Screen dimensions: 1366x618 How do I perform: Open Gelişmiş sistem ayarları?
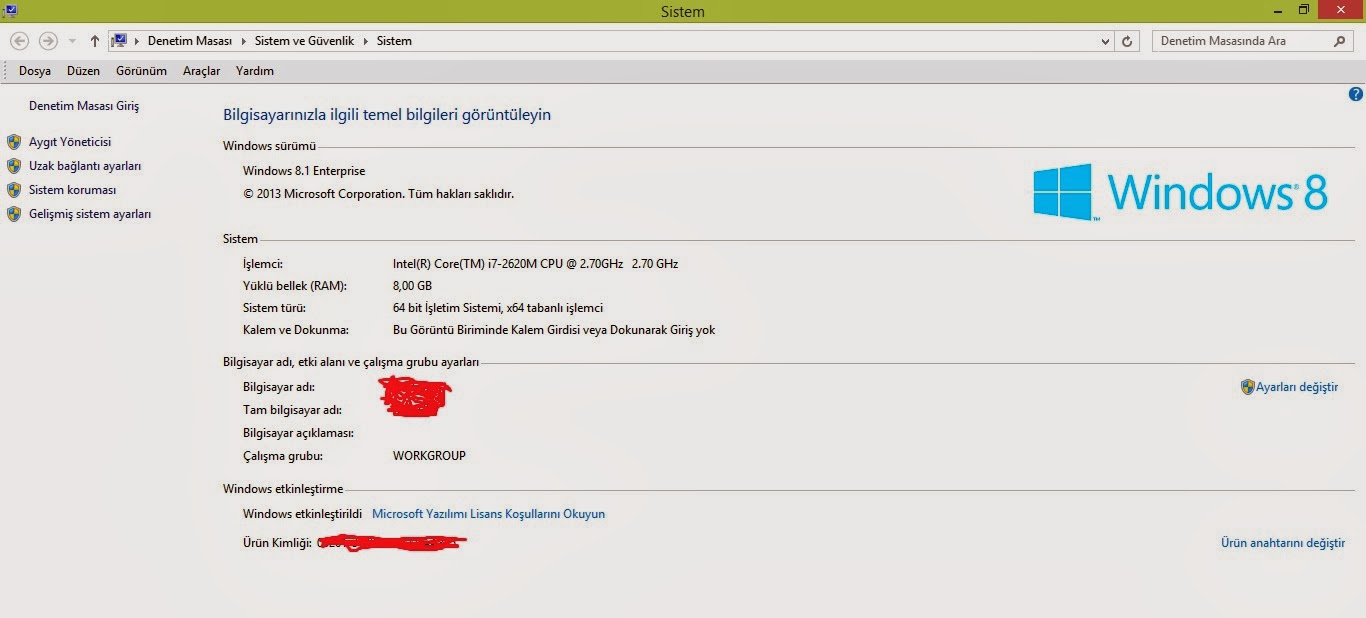(x=90, y=214)
